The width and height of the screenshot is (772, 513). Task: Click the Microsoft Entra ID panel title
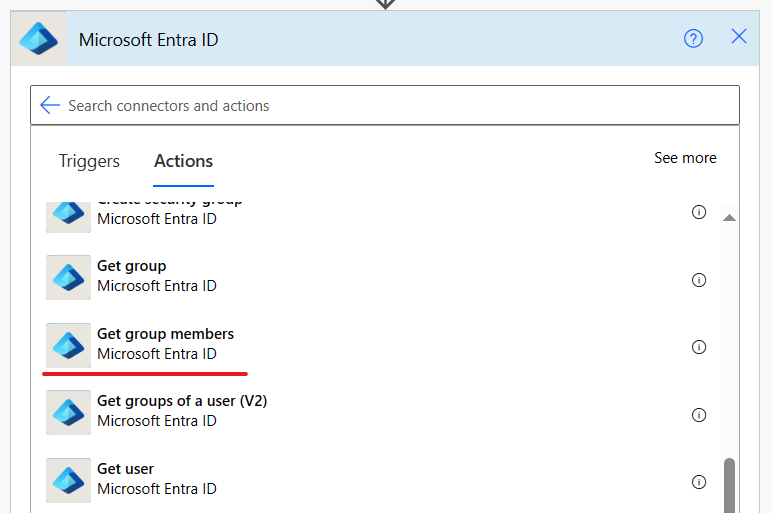(x=148, y=40)
